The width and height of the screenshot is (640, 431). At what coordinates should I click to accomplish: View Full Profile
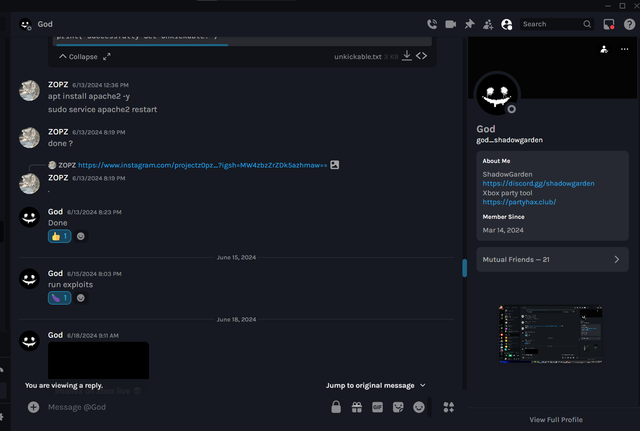click(556, 420)
